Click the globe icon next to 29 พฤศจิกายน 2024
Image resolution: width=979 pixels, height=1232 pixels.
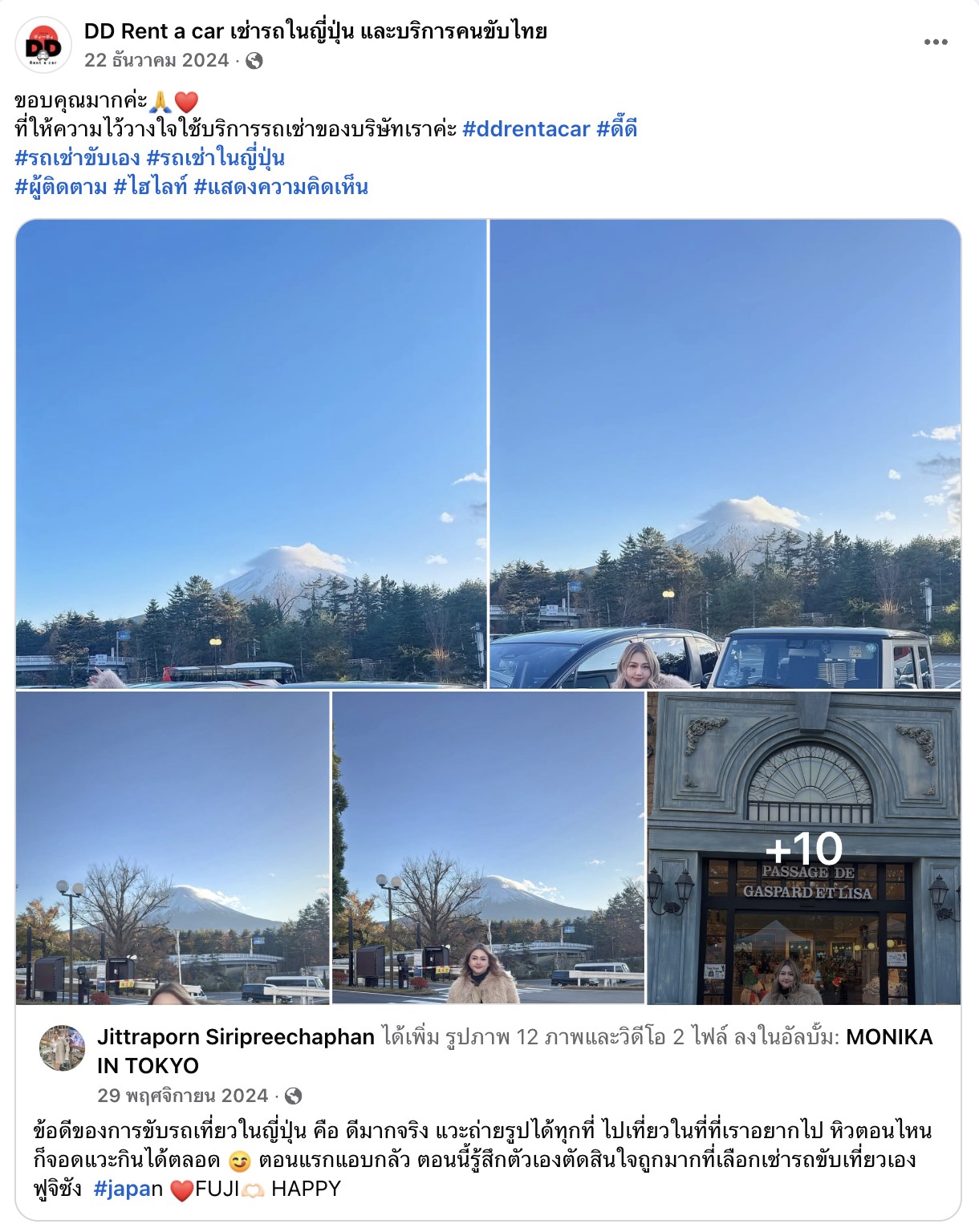294,1096
